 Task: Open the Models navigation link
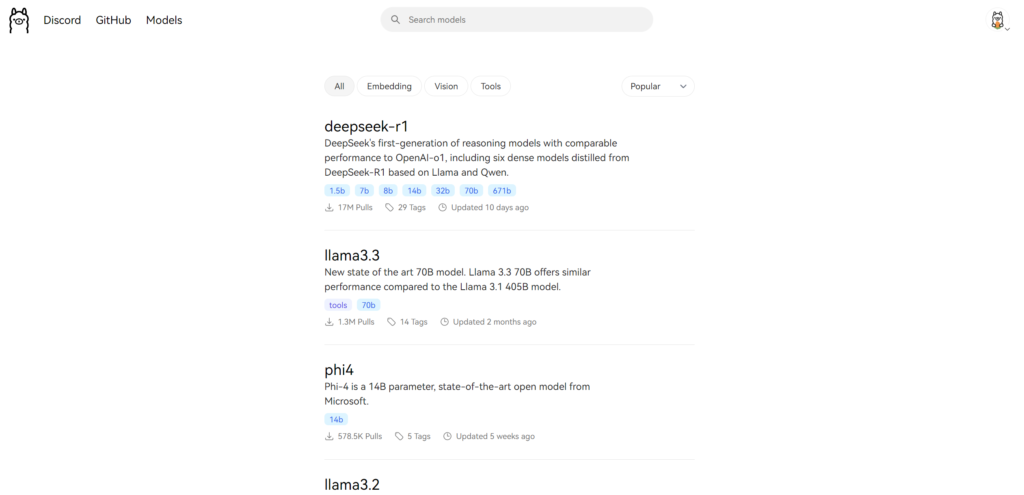pyautogui.click(x=164, y=20)
